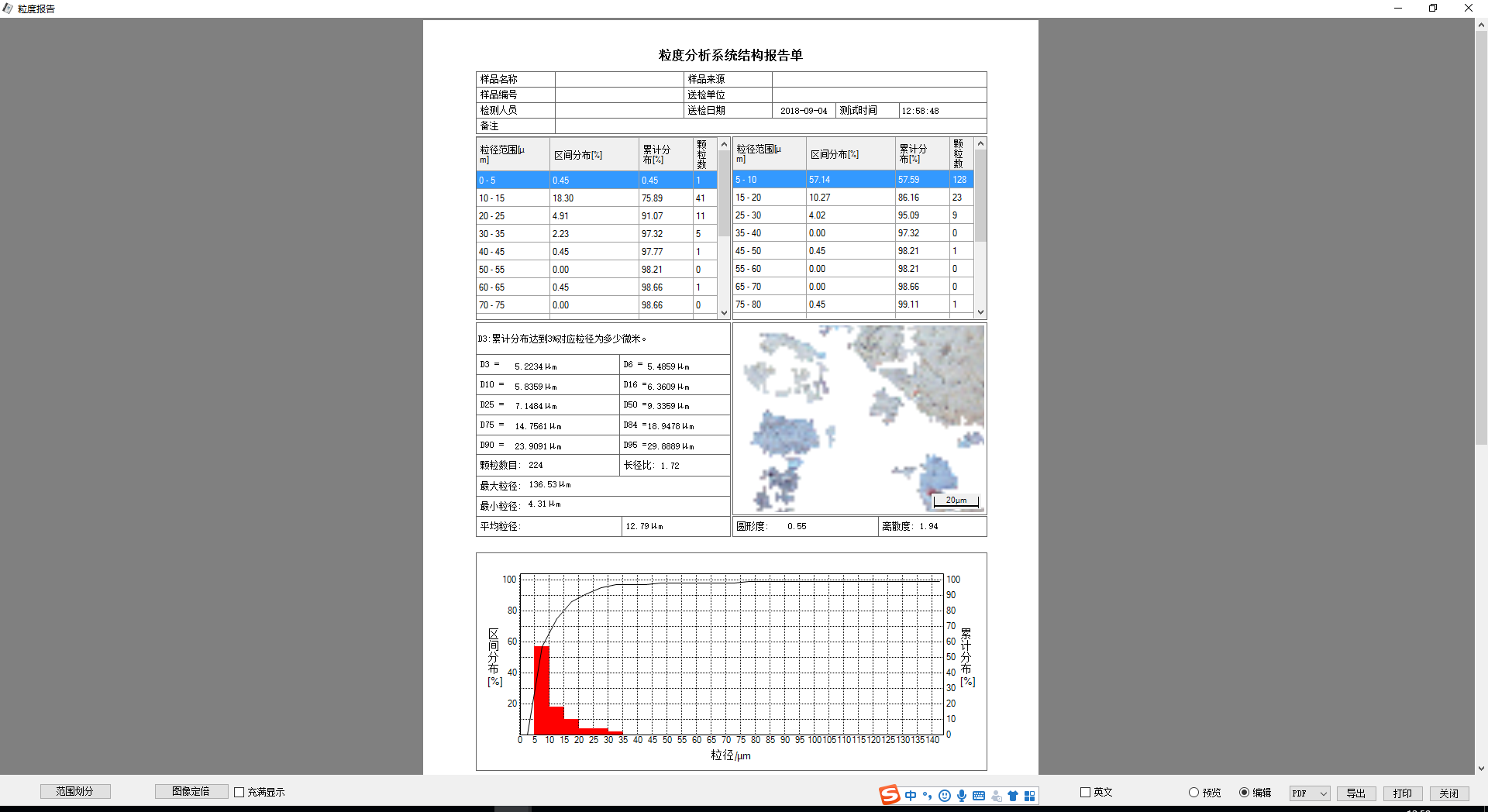Screen dimensions: 1488x812
Task: Open the Sogou skin shirt icon
Action: [x=1012, y=796]
